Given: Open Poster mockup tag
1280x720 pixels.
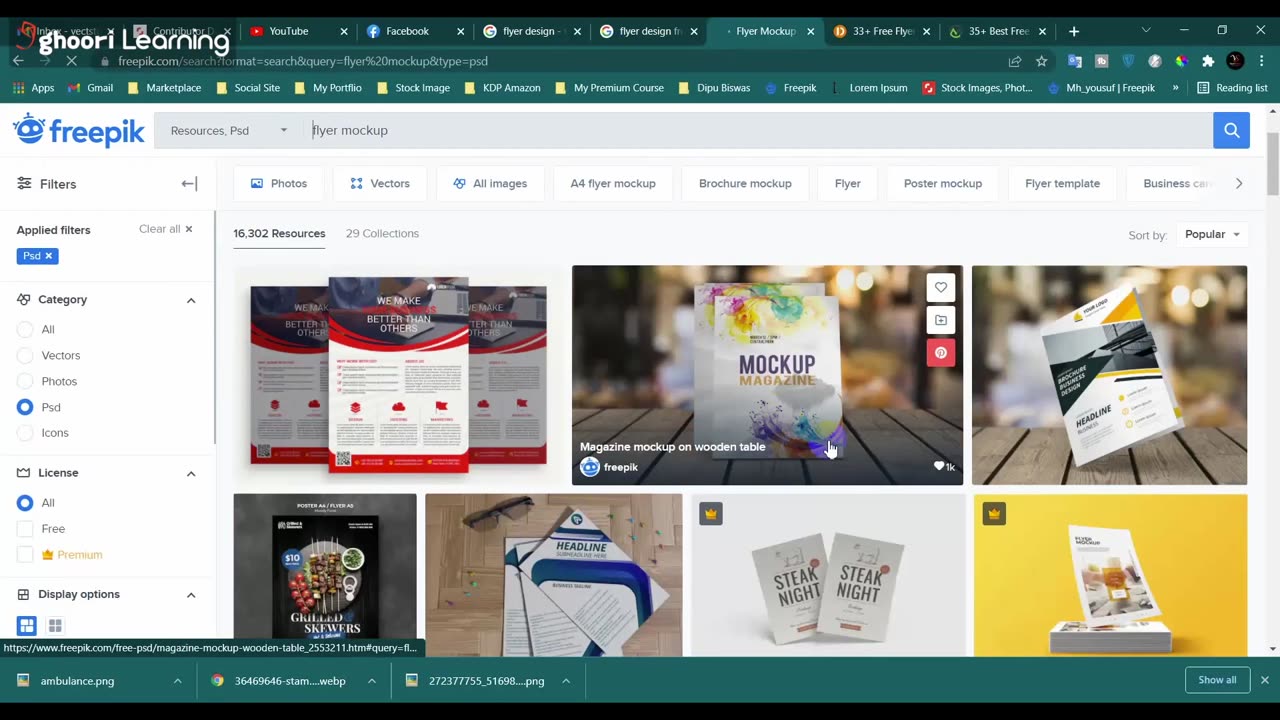Looking at the screenshot, I should 943,184.
